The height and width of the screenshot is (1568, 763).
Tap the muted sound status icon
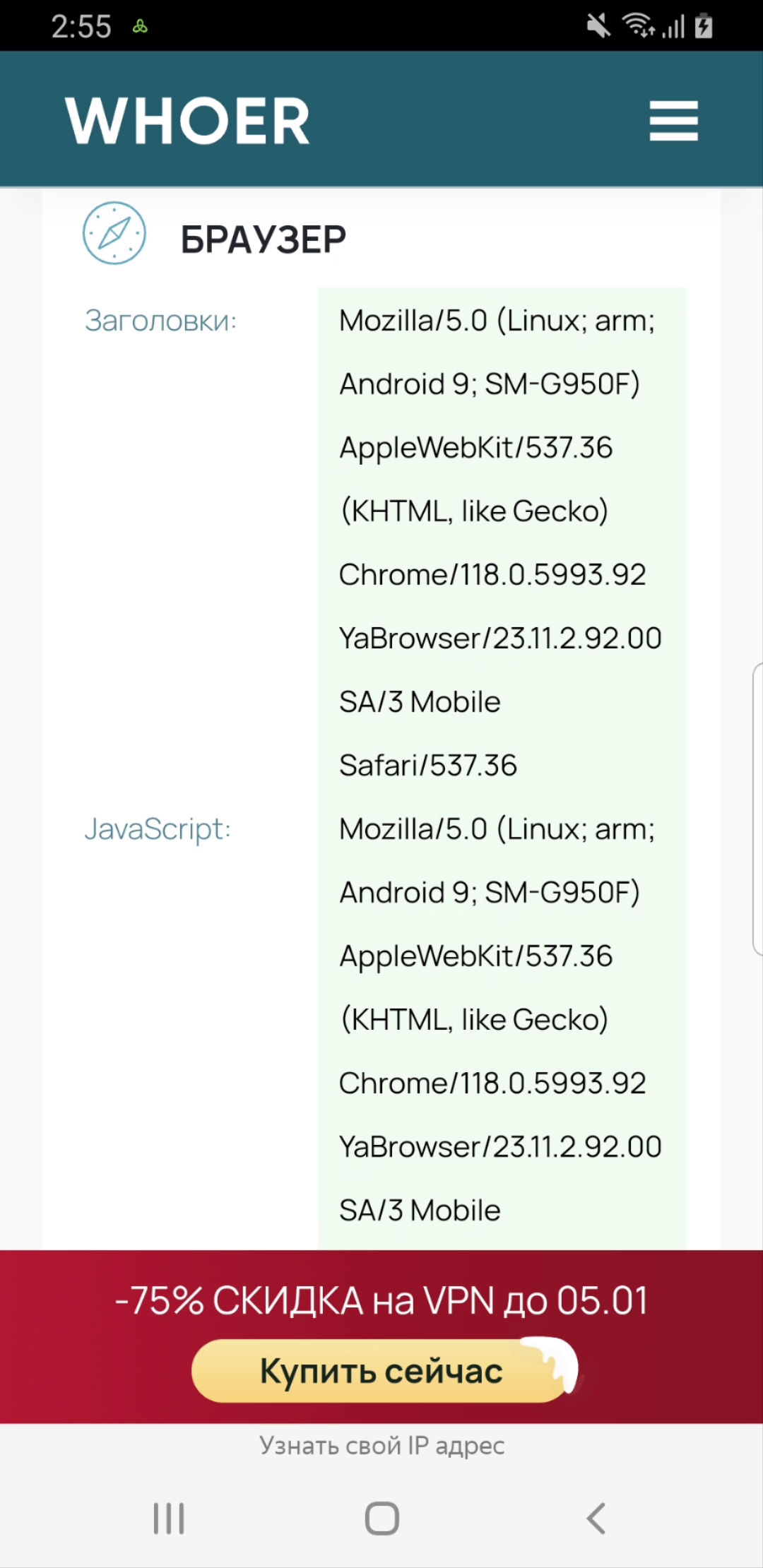598,27
